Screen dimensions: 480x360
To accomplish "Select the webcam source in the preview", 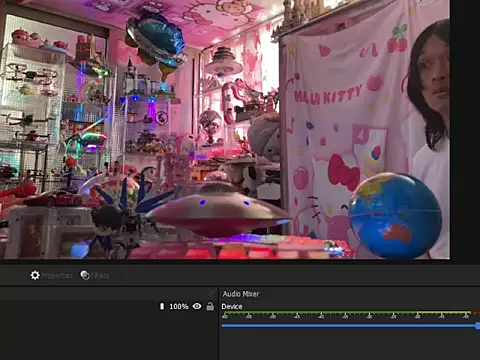I will 225,129.
